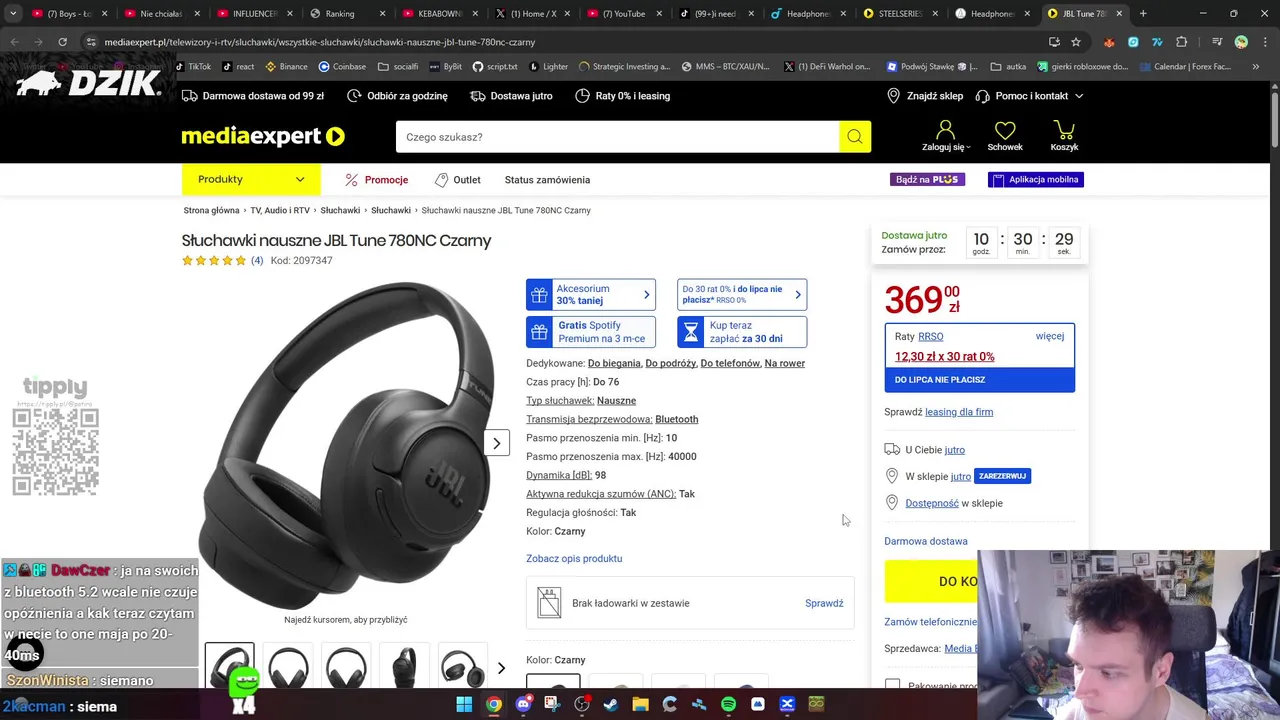Click the ZAREZERWUJ button
This screenshot has width=1280, height=720.
click(x=1003, y=476)
